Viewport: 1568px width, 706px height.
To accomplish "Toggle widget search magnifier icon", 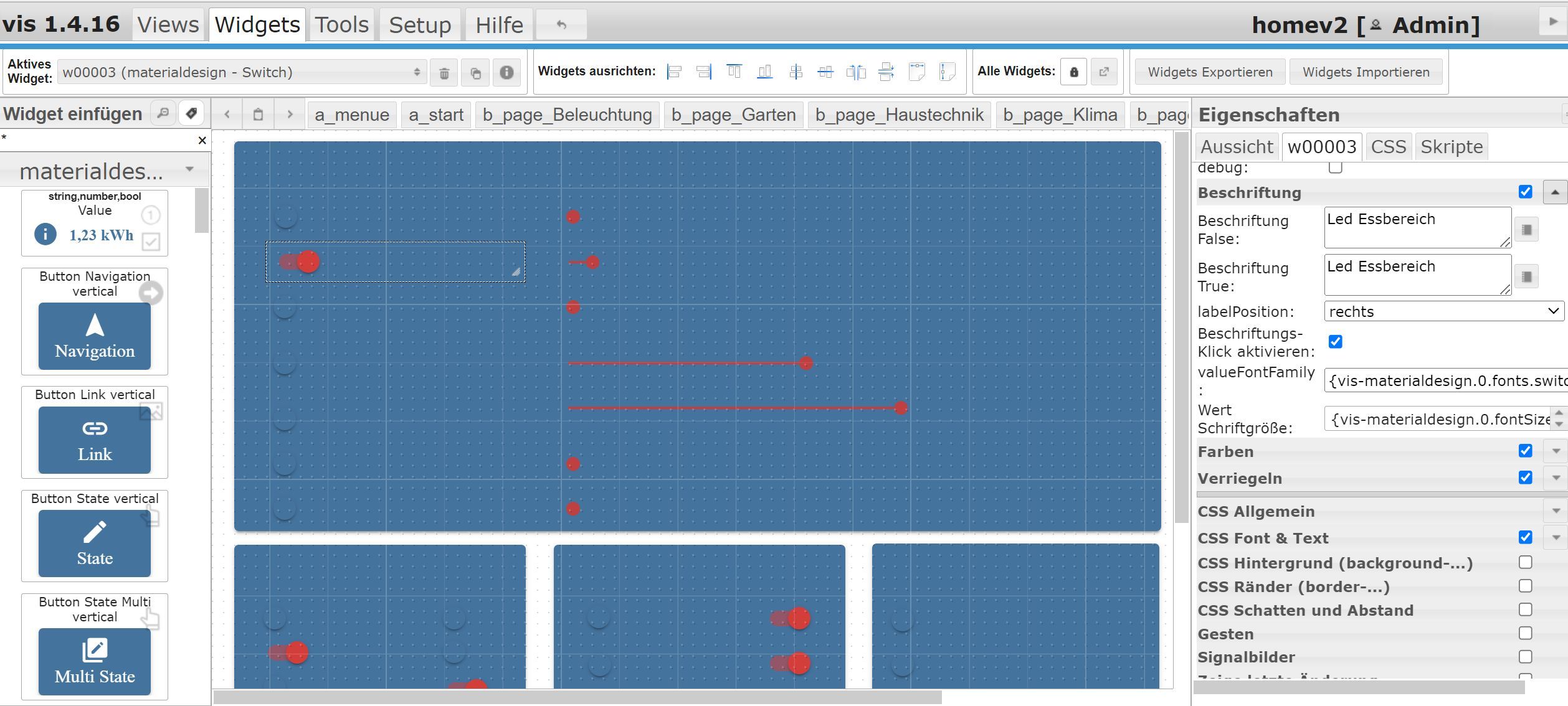I will (x=163, y=113).
